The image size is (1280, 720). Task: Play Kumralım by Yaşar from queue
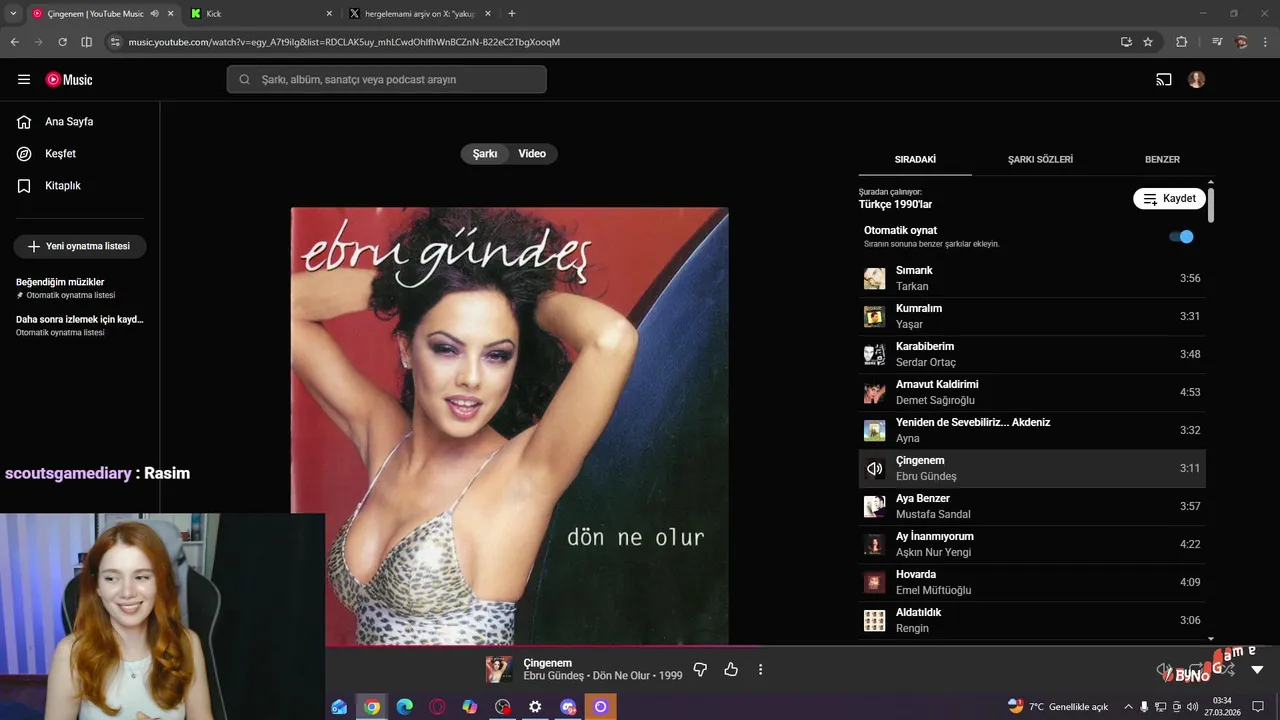[x=1032, y=317]
